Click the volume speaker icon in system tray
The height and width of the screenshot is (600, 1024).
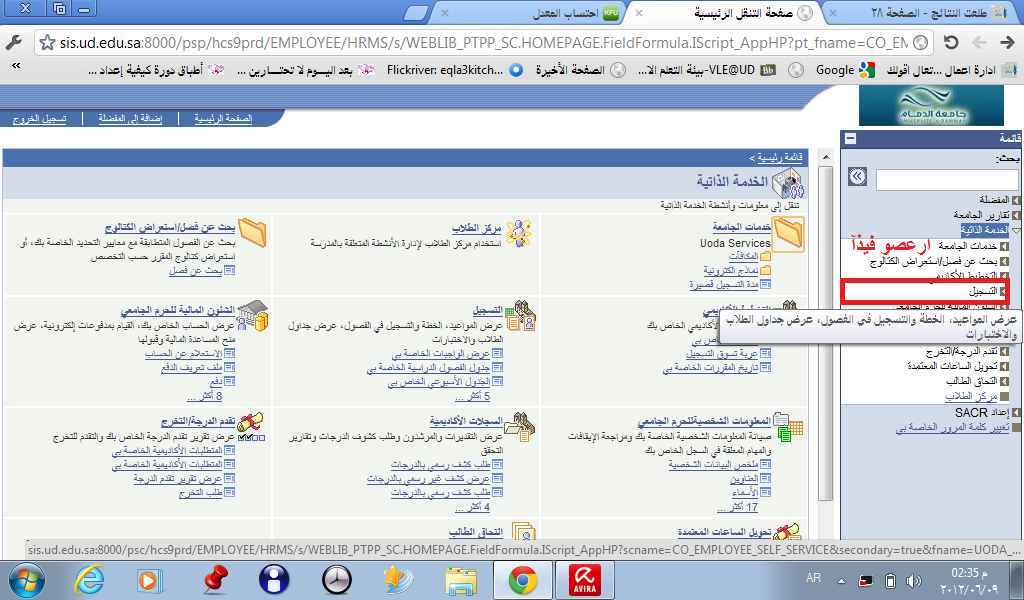coord(913,580)
